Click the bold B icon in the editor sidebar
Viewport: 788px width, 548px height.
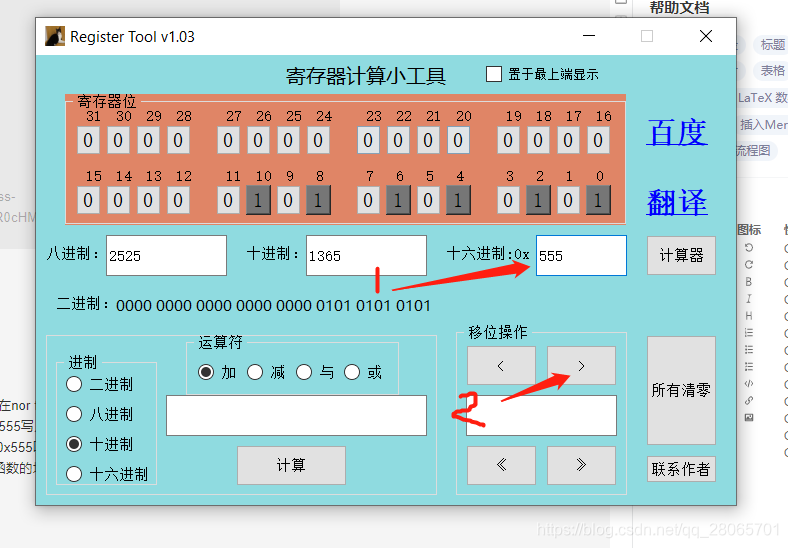click(749, 282)
